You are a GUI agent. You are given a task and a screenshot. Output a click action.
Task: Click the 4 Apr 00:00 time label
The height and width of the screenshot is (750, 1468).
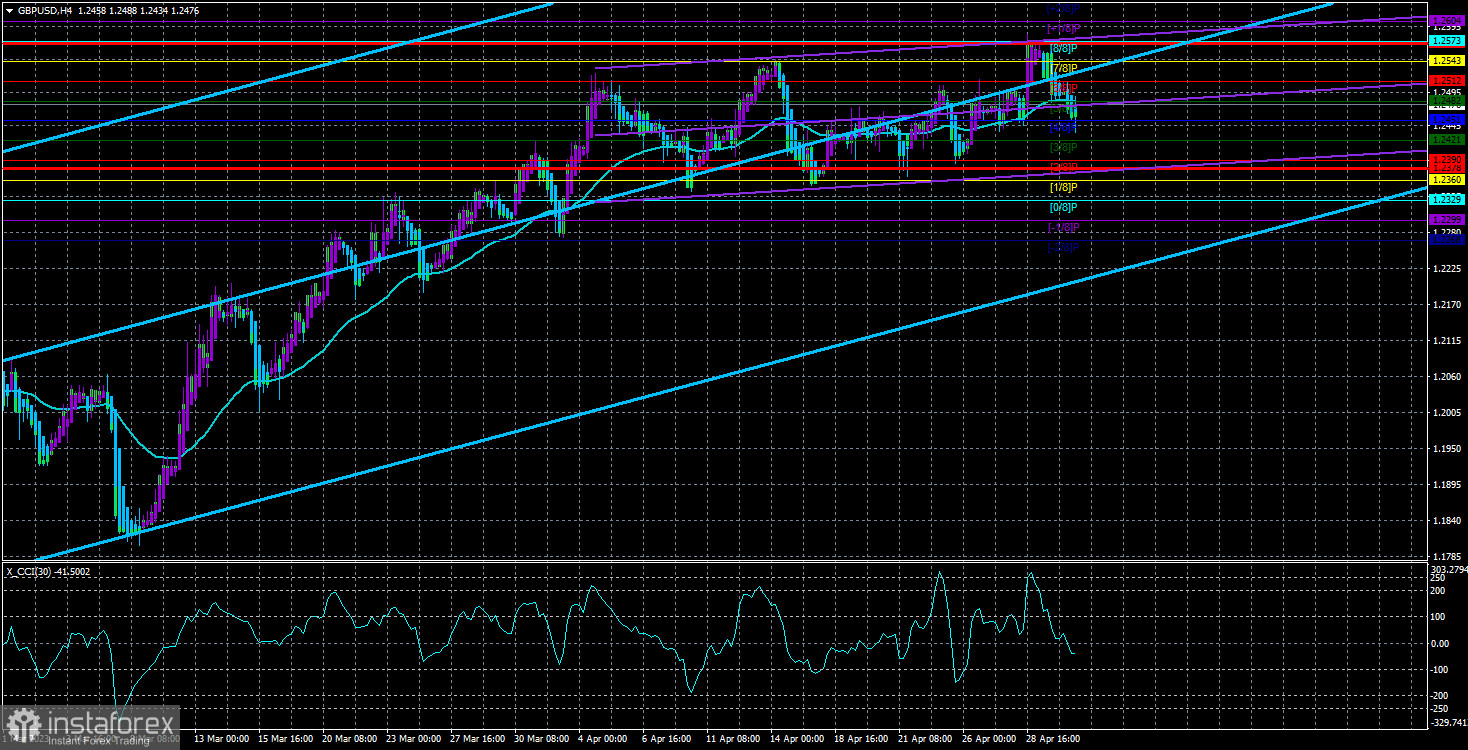point(604,739)
